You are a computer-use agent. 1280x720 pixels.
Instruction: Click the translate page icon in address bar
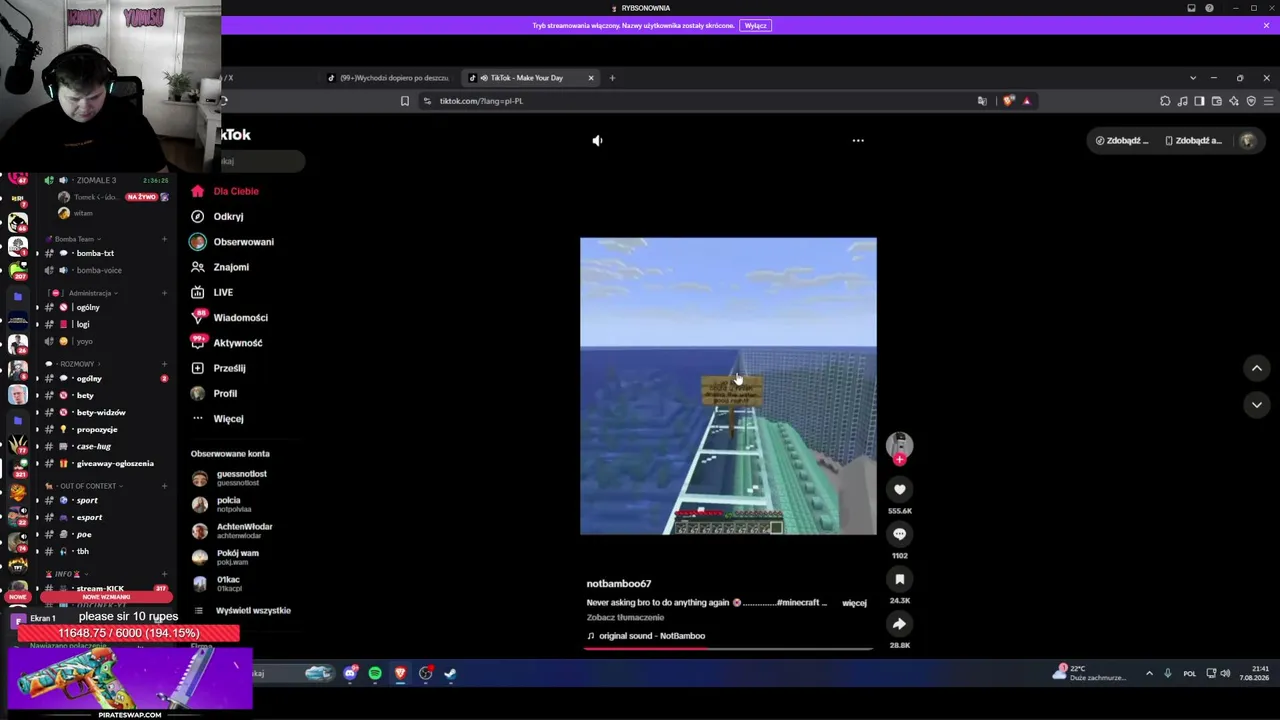(x=982, y=101)
